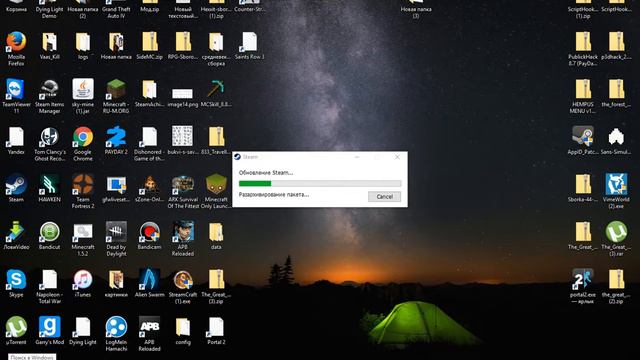The height and width of the screenshot is (360, 640).
Task: Open the portal2.exe shortcut icon
Action: click(582, 280)
